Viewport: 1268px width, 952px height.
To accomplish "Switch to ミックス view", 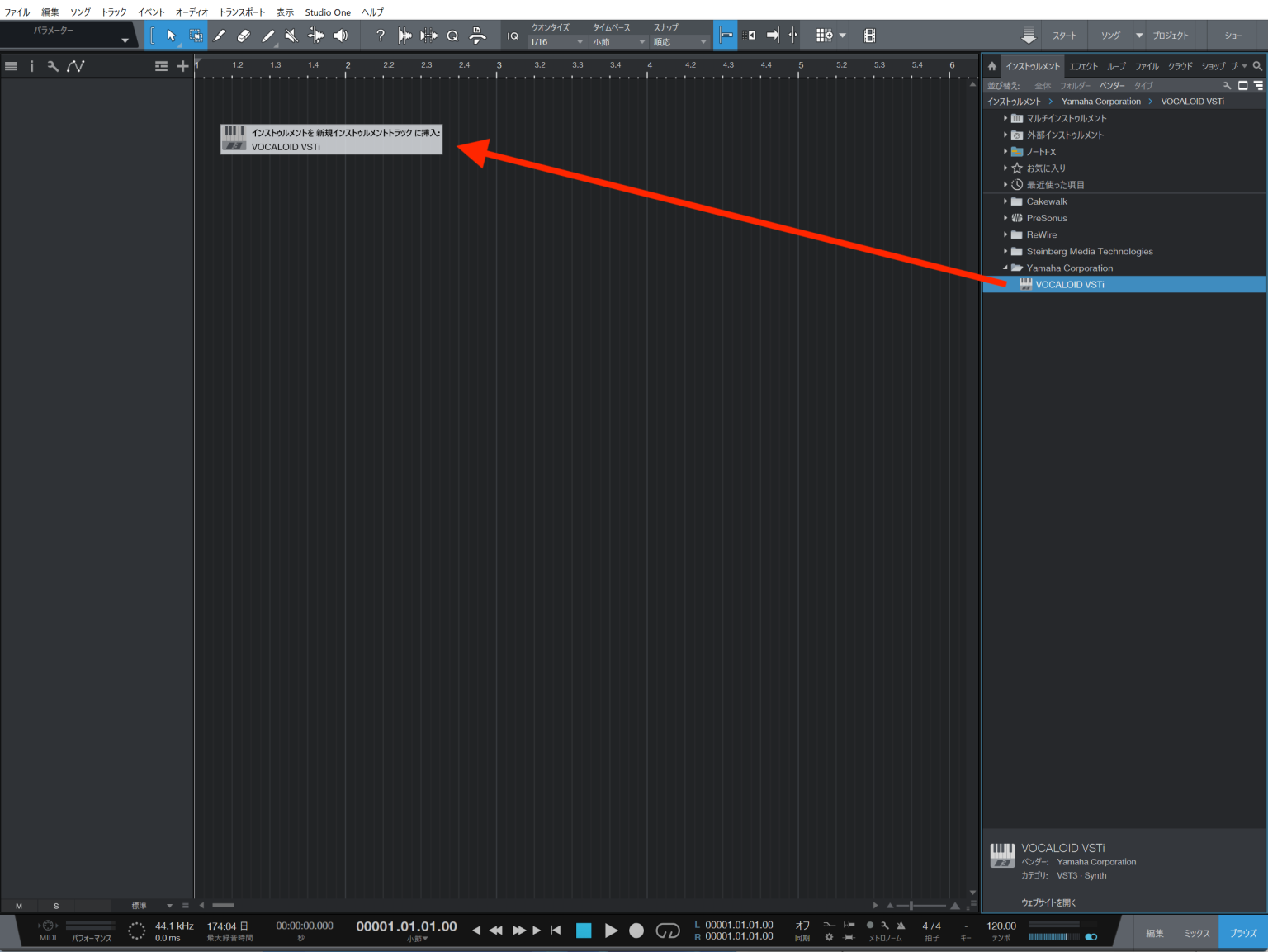I will click(1197, 932).
